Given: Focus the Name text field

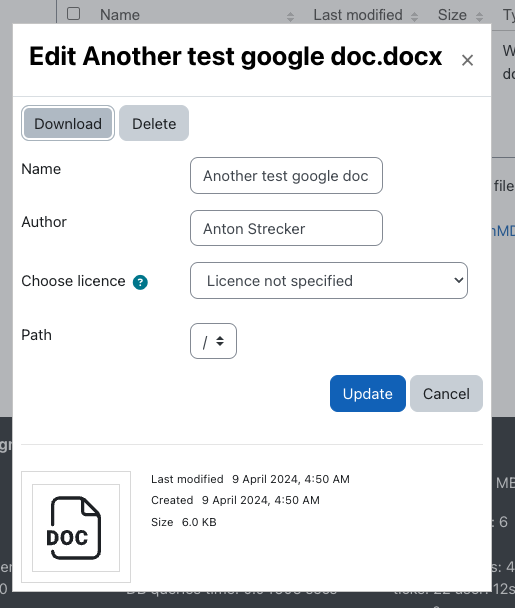Looking at the screenshot, I should (x=286, y=176).
